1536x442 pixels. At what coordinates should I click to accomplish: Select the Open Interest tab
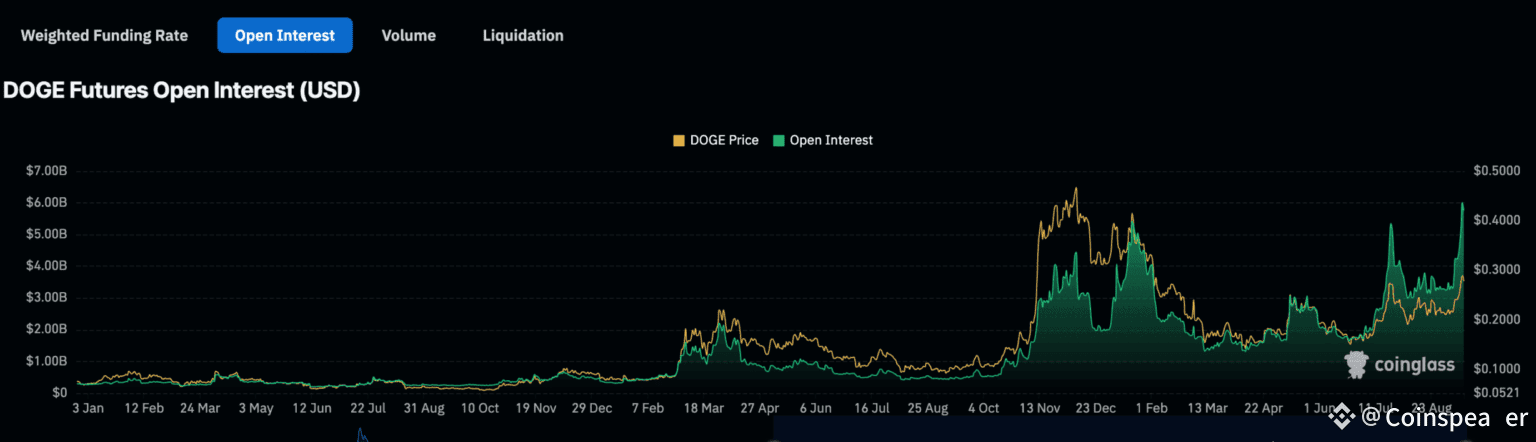coord(285,35)
